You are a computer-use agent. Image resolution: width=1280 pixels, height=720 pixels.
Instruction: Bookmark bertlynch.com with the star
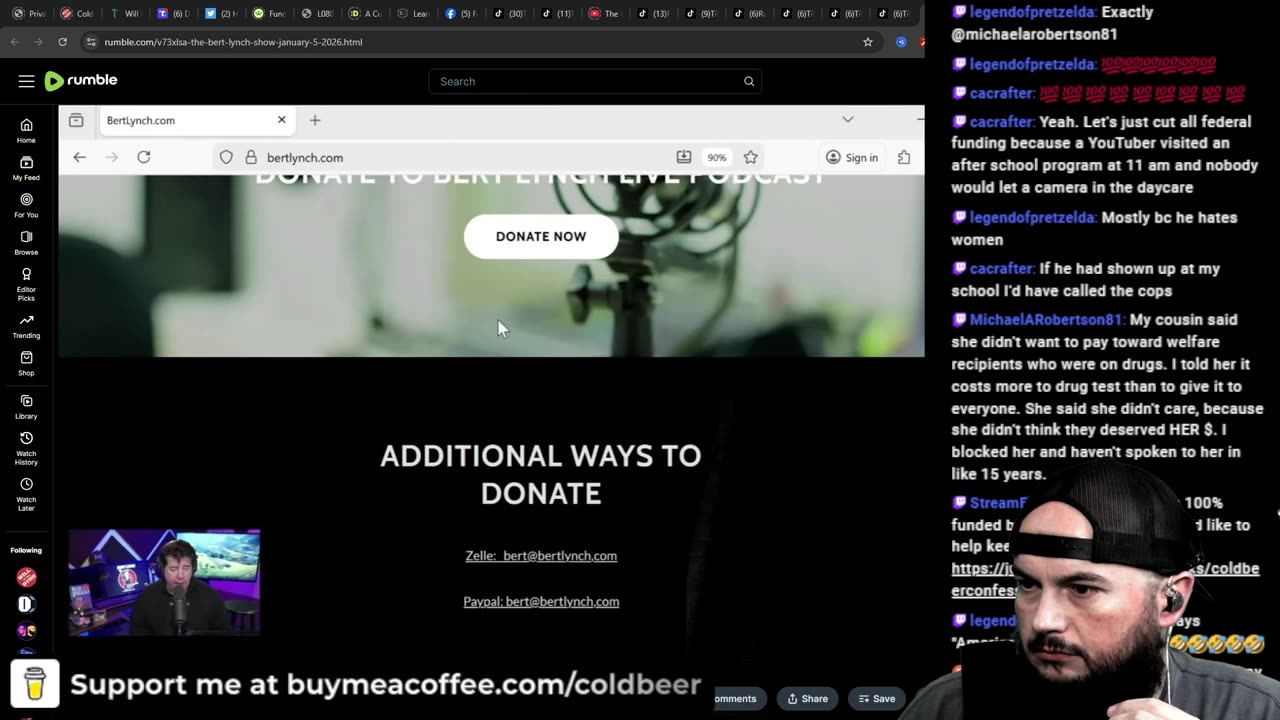[x=751, y=157]
